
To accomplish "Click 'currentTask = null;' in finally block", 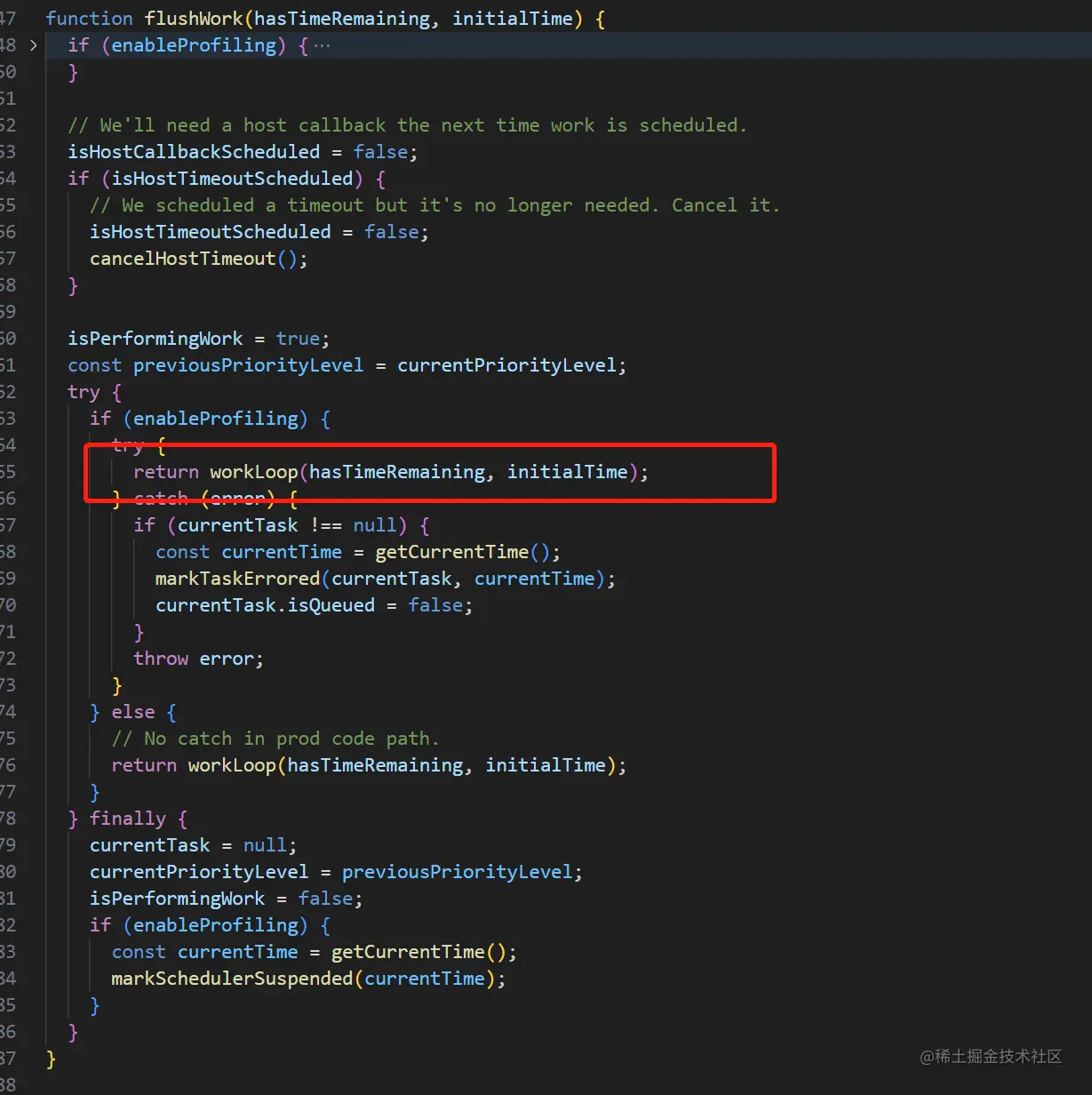I will 193,845.
